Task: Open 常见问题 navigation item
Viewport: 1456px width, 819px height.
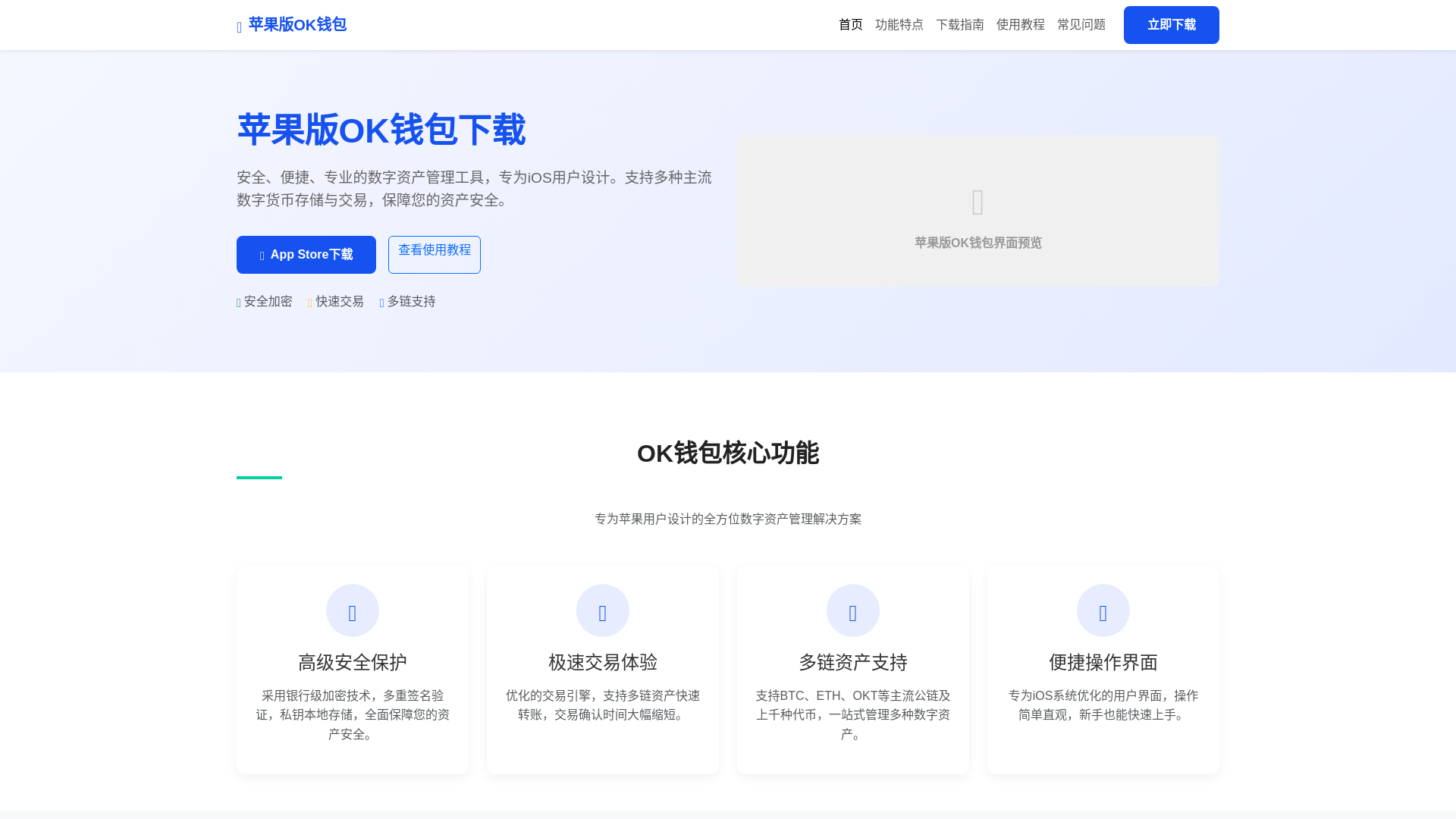Action: (1081, 25)
